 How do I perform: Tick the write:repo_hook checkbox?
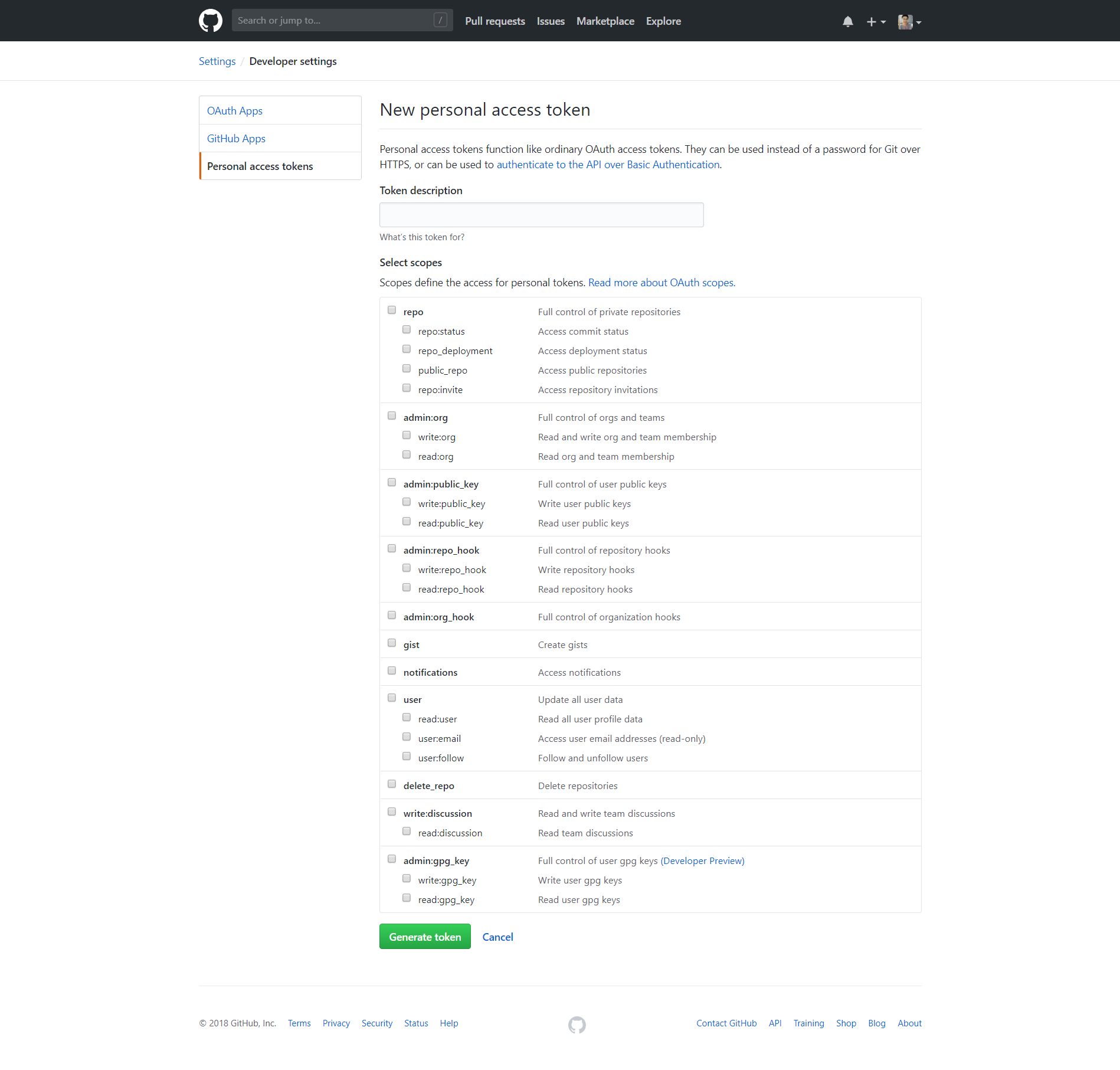pyautogui.click(x=407, y=568)
